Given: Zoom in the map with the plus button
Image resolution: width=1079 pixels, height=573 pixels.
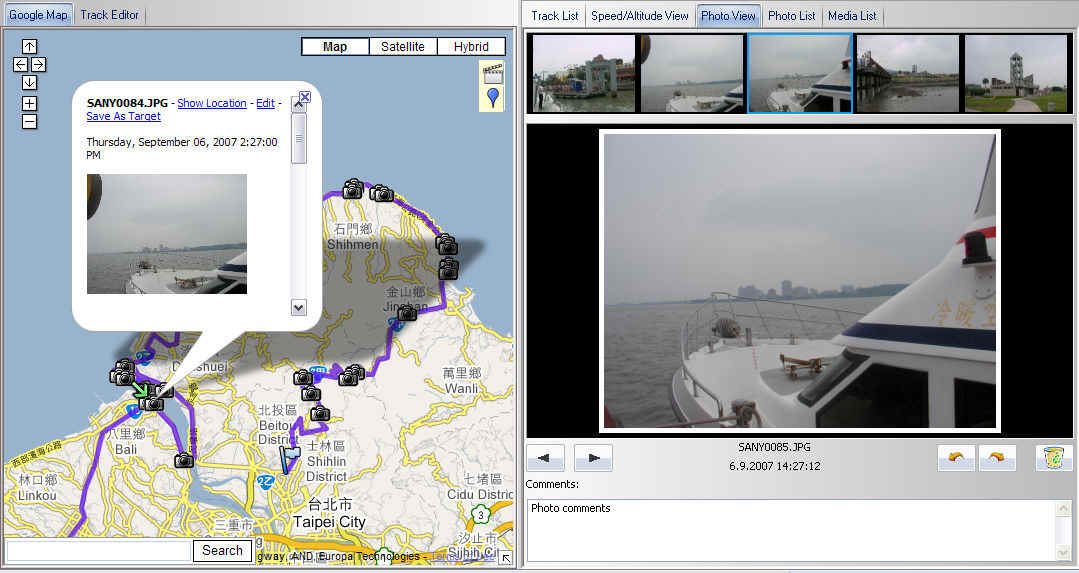Looking at the screenshot, I should click(29, 104).
